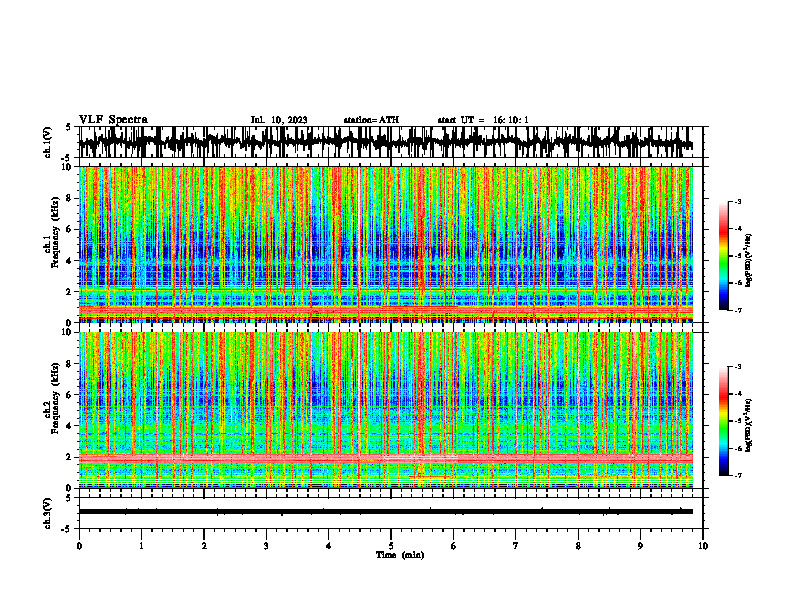Click the "1" tick on Time axis
Image resolution: width=792 pixels, height=612 pixels.
(x=141, y=546)
